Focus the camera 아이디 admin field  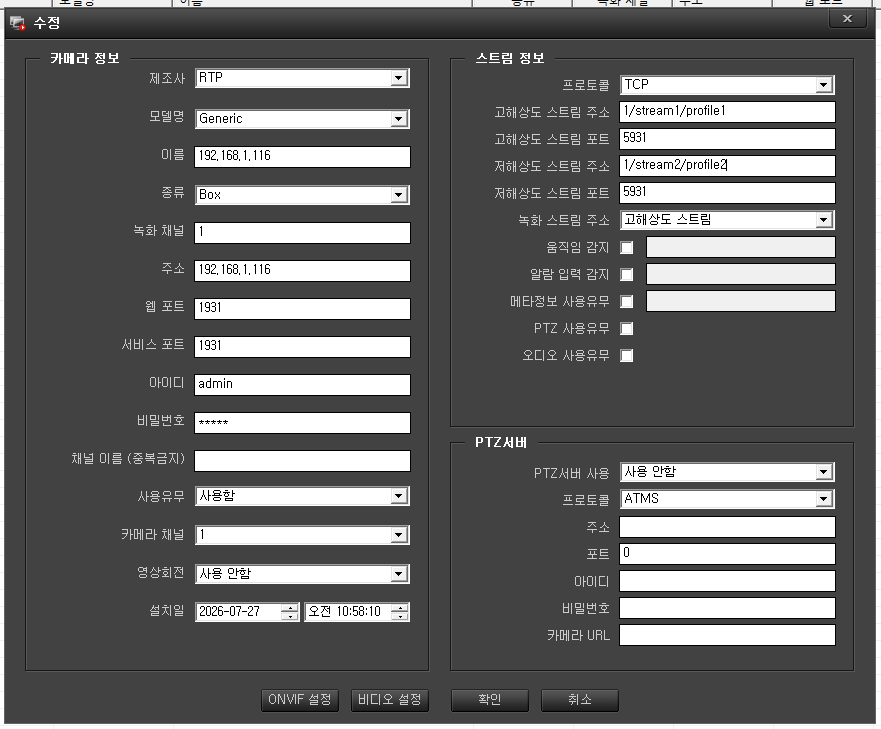[302, 384]
